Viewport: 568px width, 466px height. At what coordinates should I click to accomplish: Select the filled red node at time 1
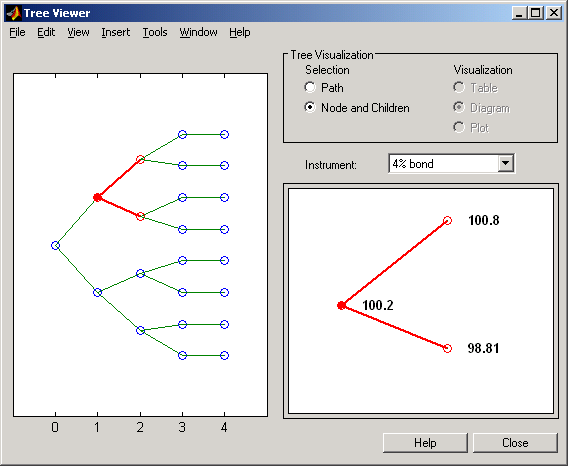(x=97, y=197)
